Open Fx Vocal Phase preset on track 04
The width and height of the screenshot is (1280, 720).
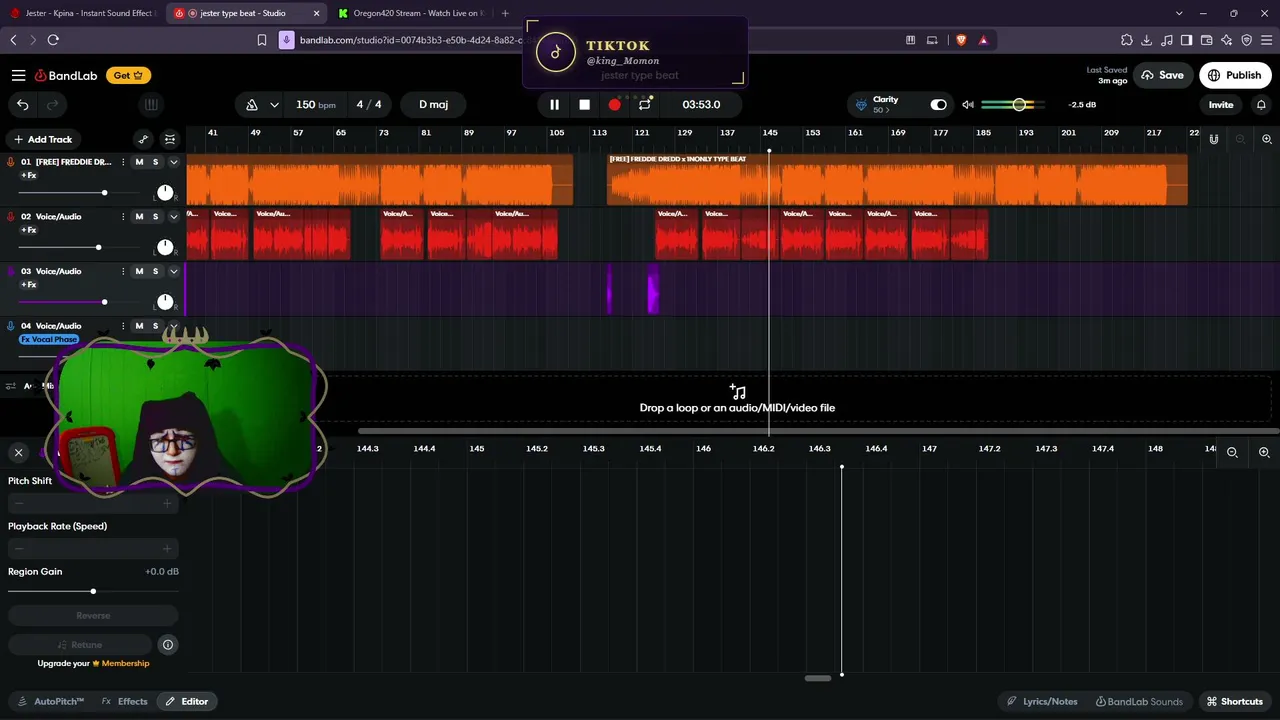pyautogui.click(x=49, y=340)
